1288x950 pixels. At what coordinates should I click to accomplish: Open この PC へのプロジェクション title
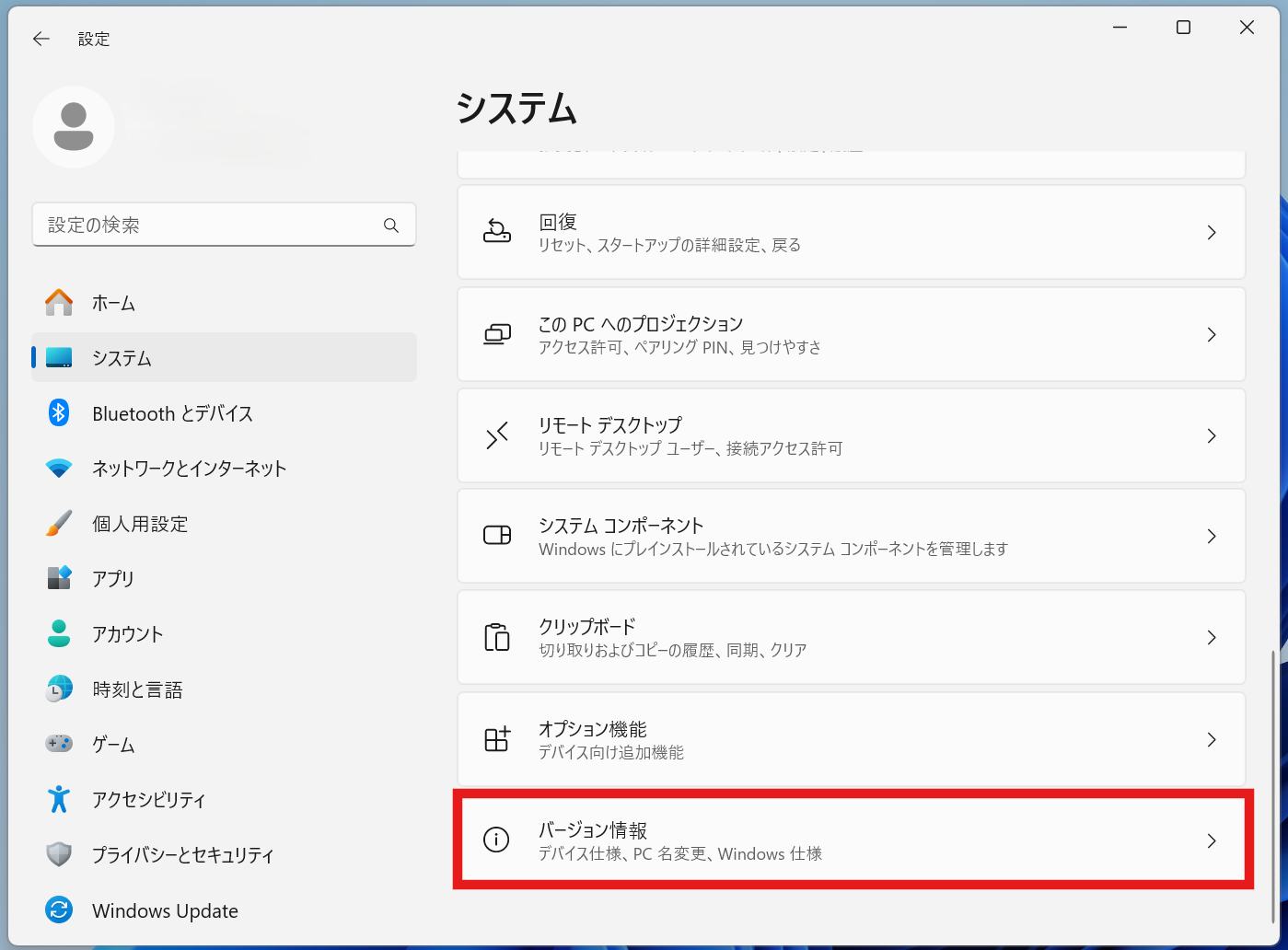pyautogui.click(x=641, y=324)
